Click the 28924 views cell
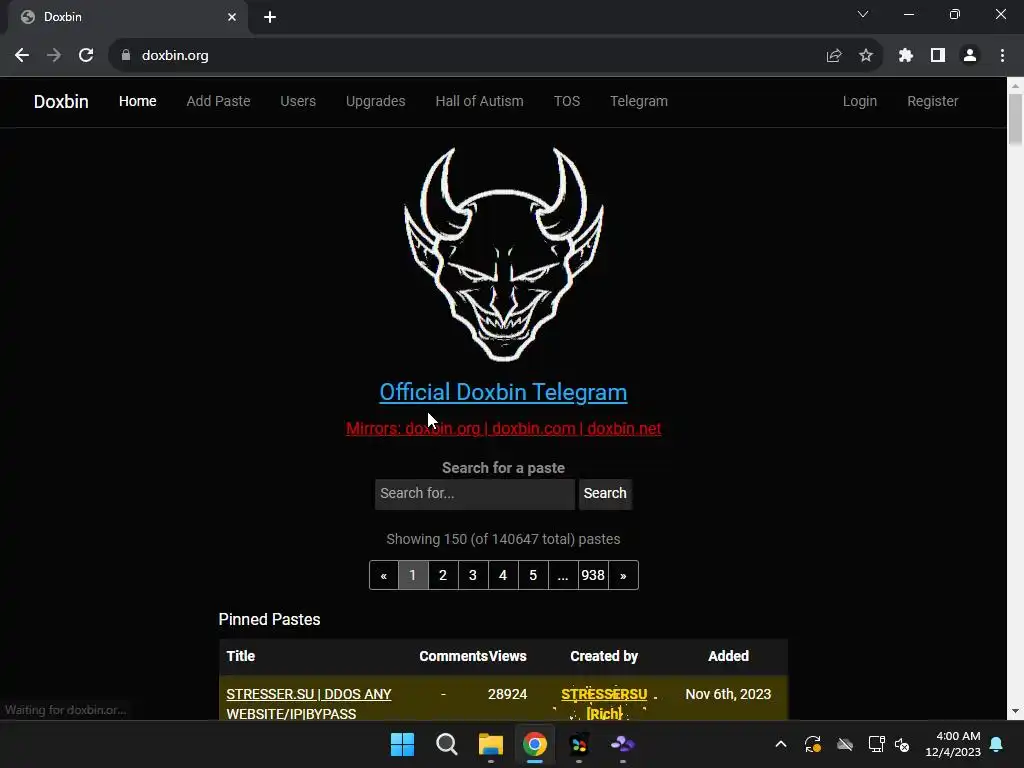1024x768 pixels. [x=507, y=694]
